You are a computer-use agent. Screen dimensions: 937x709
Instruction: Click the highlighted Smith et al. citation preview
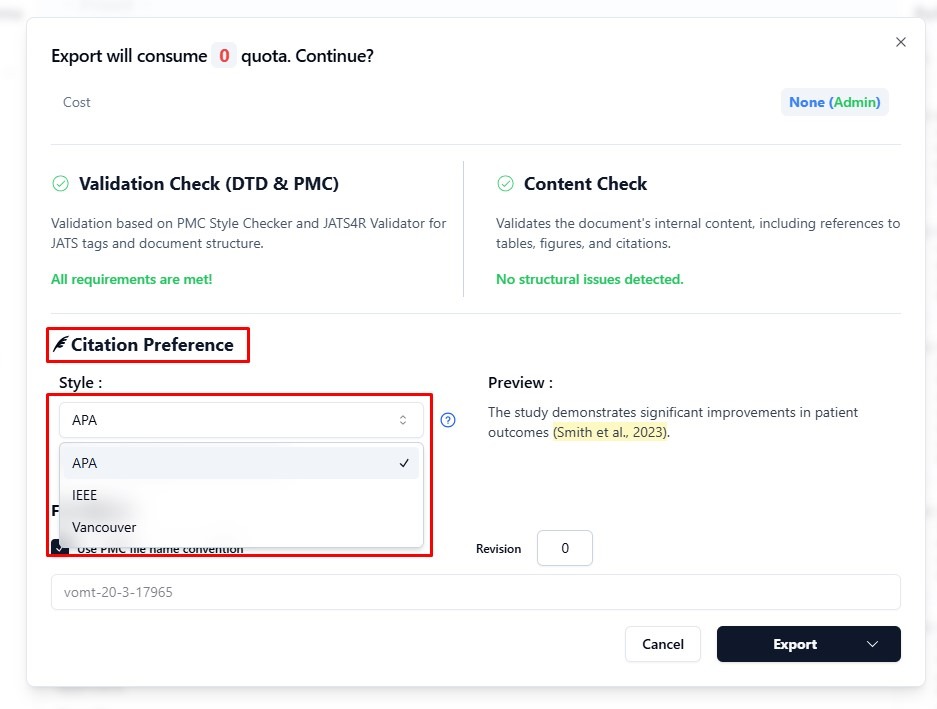(610, 433)
